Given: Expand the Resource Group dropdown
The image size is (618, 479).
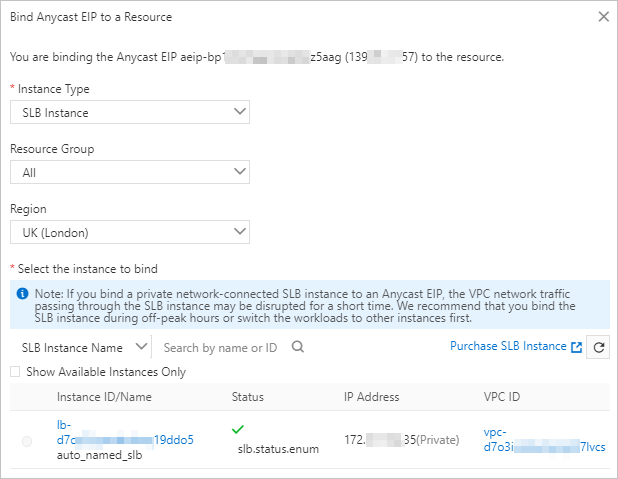Looking at the screenshot, I should (x=130, y=172).
